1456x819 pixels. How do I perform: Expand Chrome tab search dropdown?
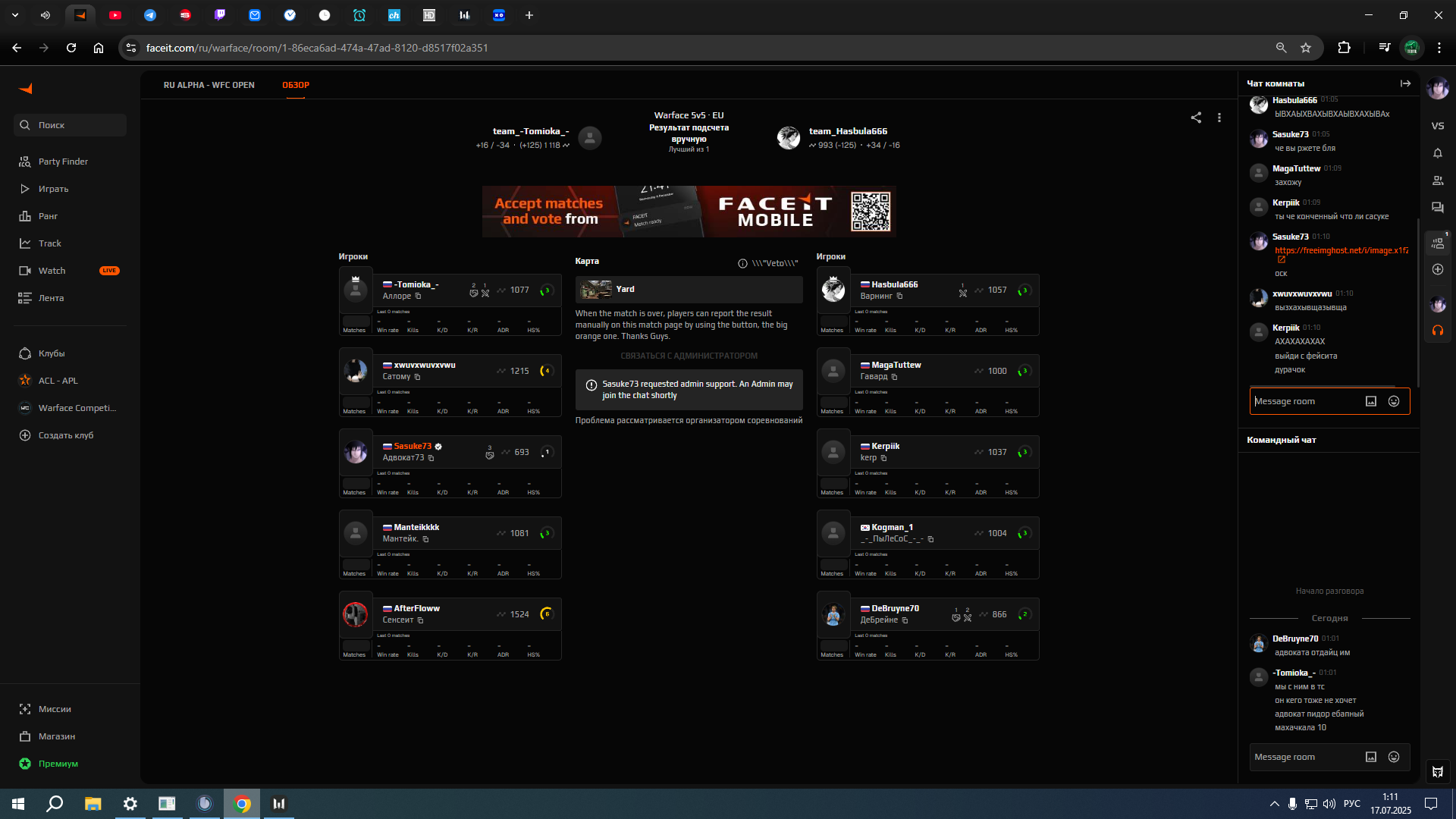pyautogui.click(x=15, y=15)
